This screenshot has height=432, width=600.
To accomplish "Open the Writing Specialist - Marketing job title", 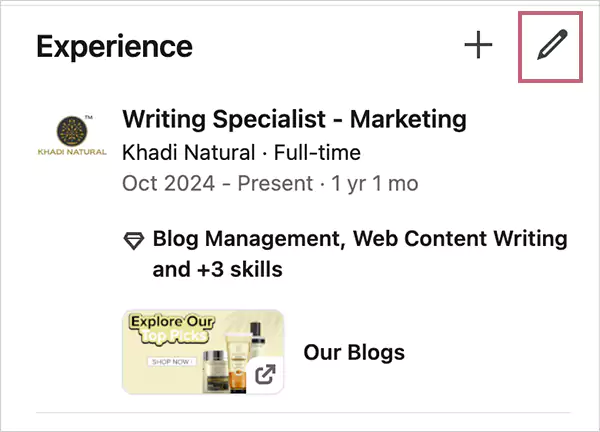I will (294, 120).
